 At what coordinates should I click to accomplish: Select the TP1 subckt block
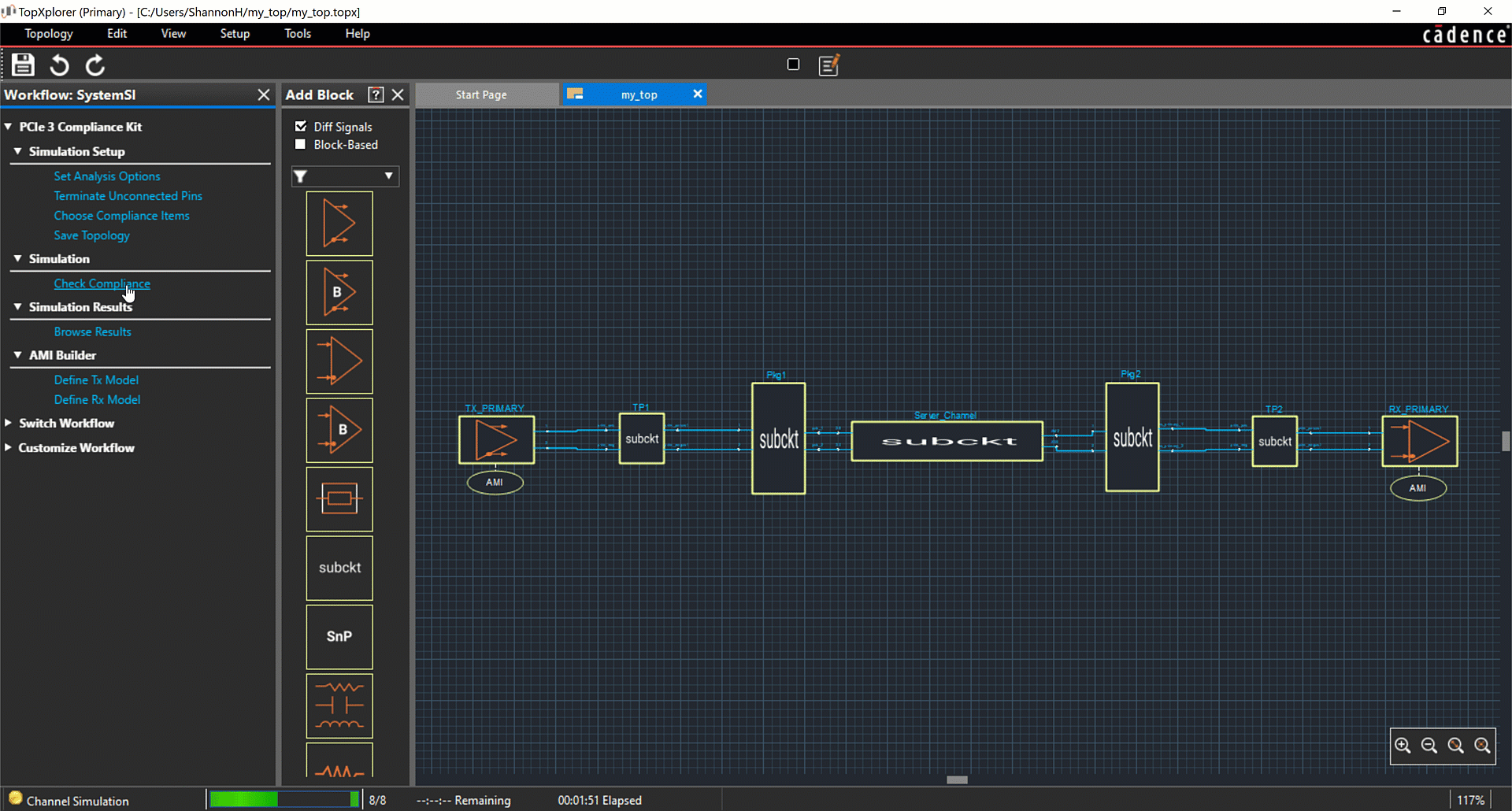(642, 439)
